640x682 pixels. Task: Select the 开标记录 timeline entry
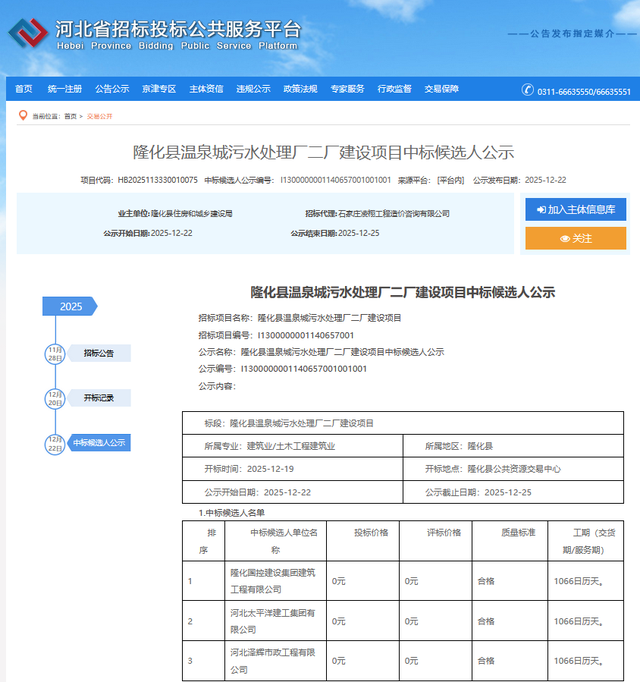click(x=99, y=398)
